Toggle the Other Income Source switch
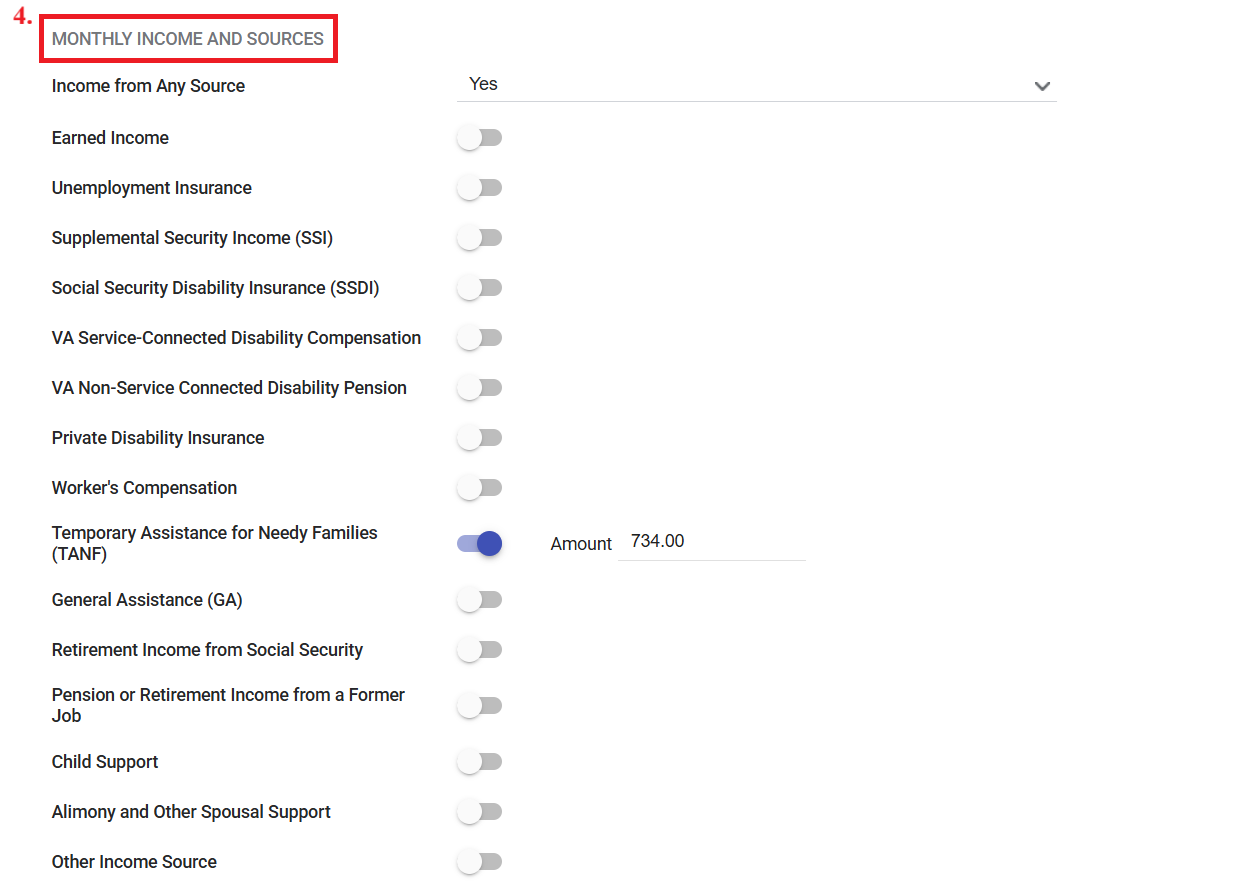Viewport: 1255px width, 885px height. pos(479,862)
